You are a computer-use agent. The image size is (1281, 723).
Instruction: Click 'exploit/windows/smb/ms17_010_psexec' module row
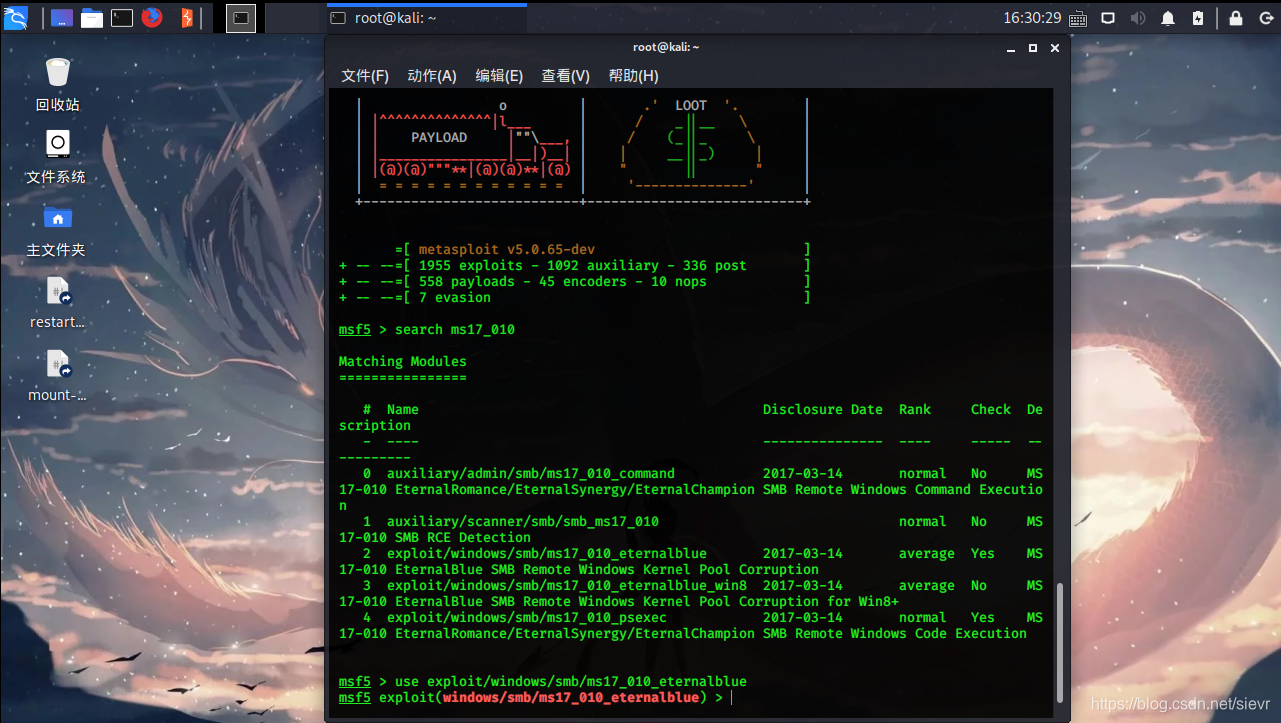coord(527,618)
